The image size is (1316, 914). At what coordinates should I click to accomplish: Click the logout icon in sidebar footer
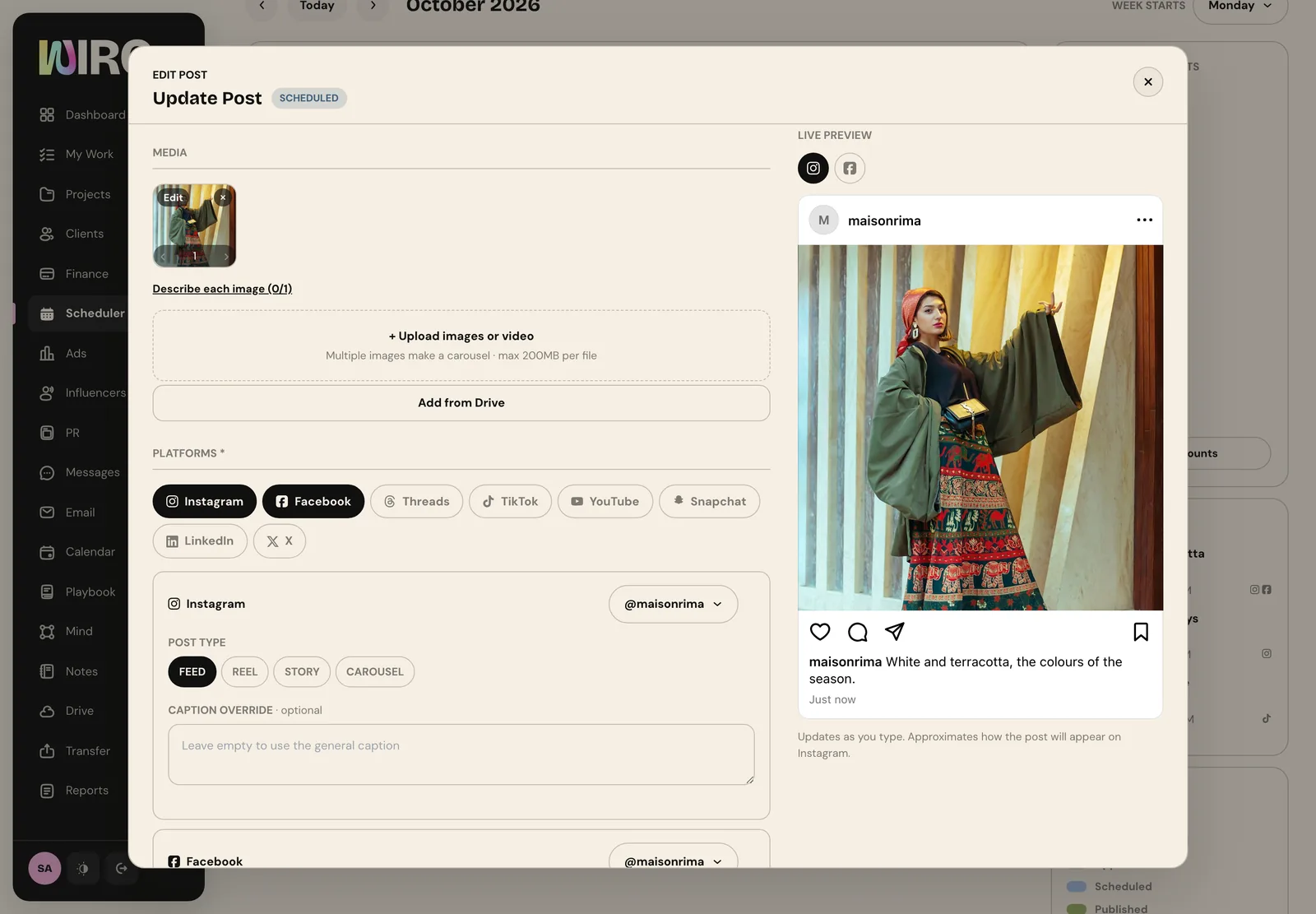(122, 868)
